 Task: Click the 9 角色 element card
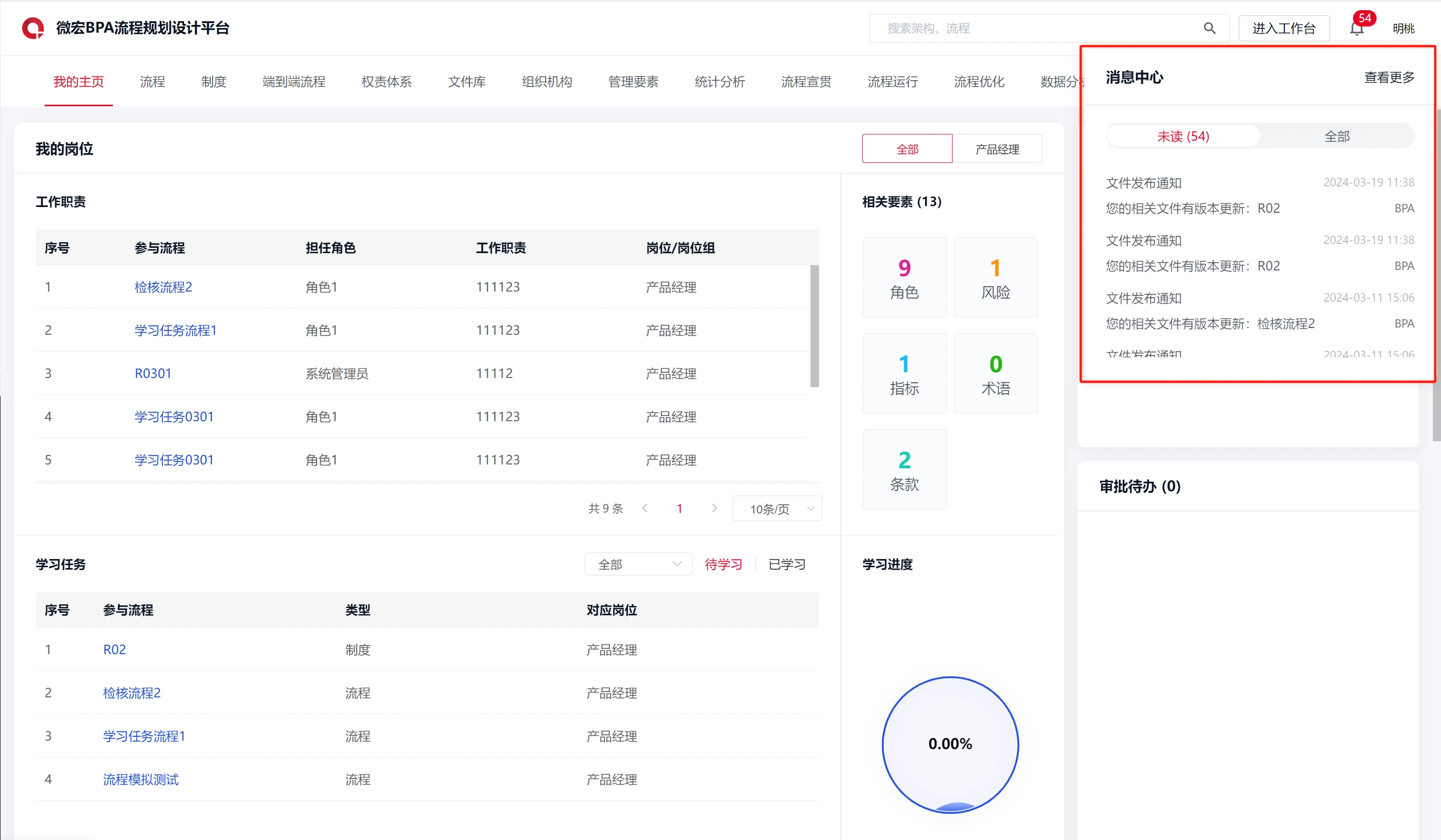904,277
